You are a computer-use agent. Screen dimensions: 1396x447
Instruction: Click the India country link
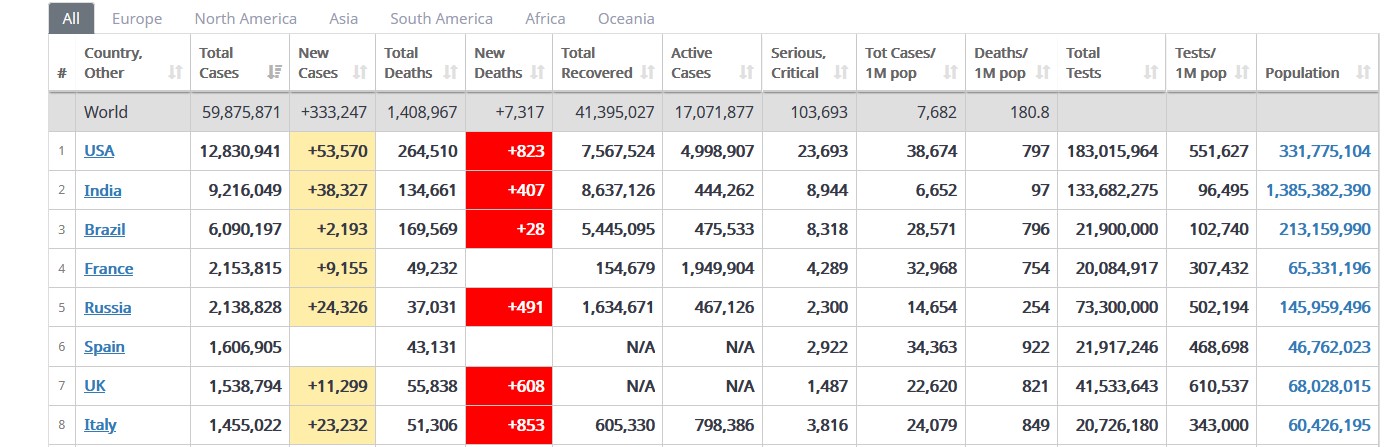click(102, 190)
